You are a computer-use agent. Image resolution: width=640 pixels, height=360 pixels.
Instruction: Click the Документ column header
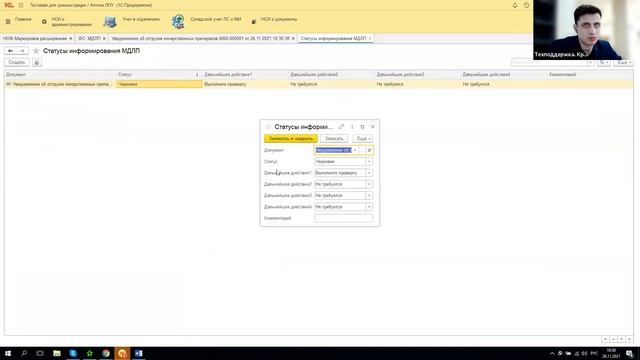coord(60,75)
